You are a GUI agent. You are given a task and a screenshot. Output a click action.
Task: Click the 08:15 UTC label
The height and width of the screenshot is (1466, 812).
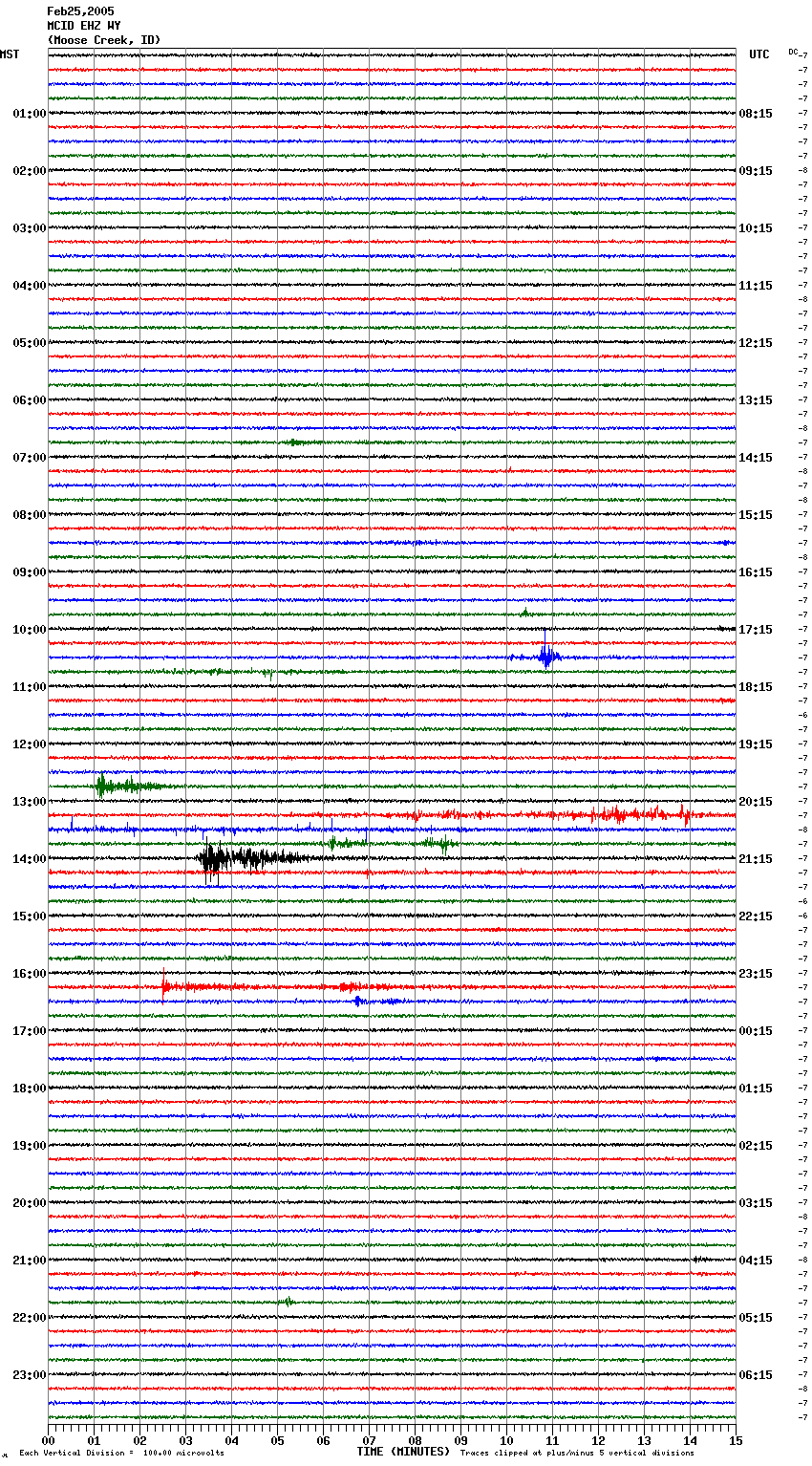tap(756, 114)
